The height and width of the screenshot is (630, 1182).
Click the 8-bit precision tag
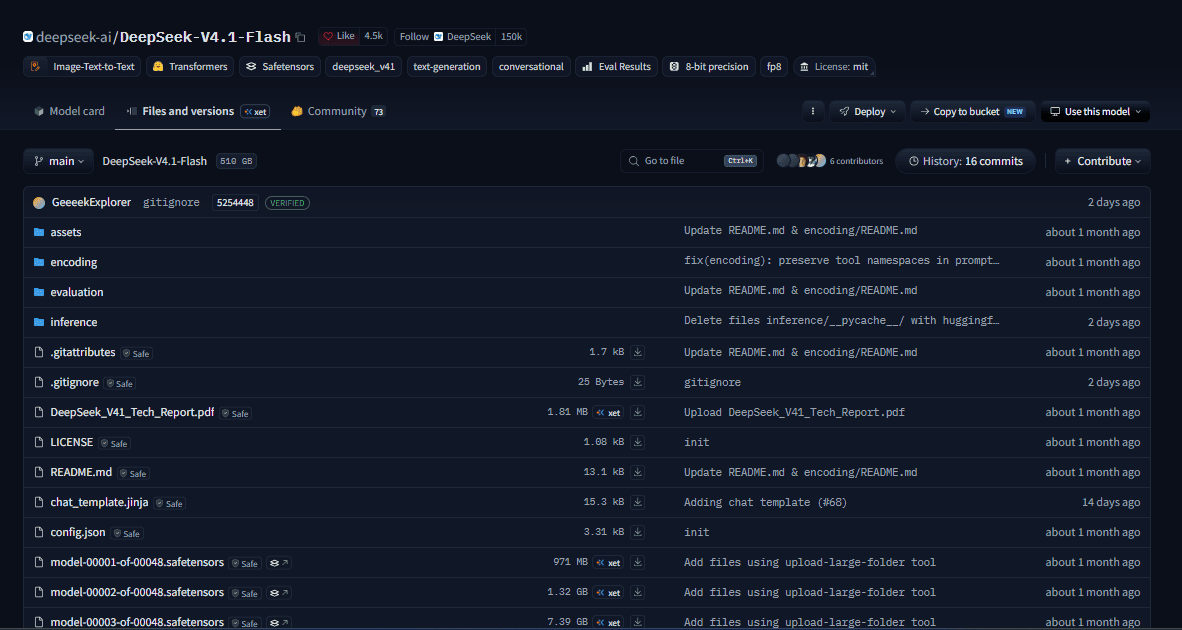click(x=709, y=66)
